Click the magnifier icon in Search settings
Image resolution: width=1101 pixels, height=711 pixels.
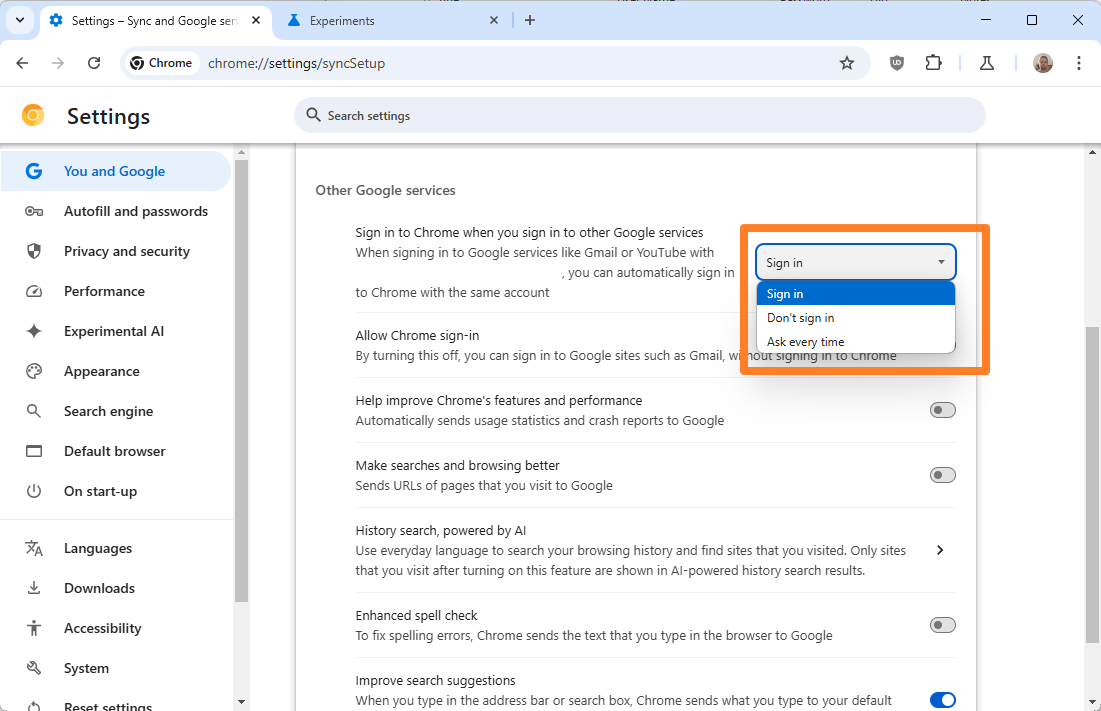pos(313,115)
